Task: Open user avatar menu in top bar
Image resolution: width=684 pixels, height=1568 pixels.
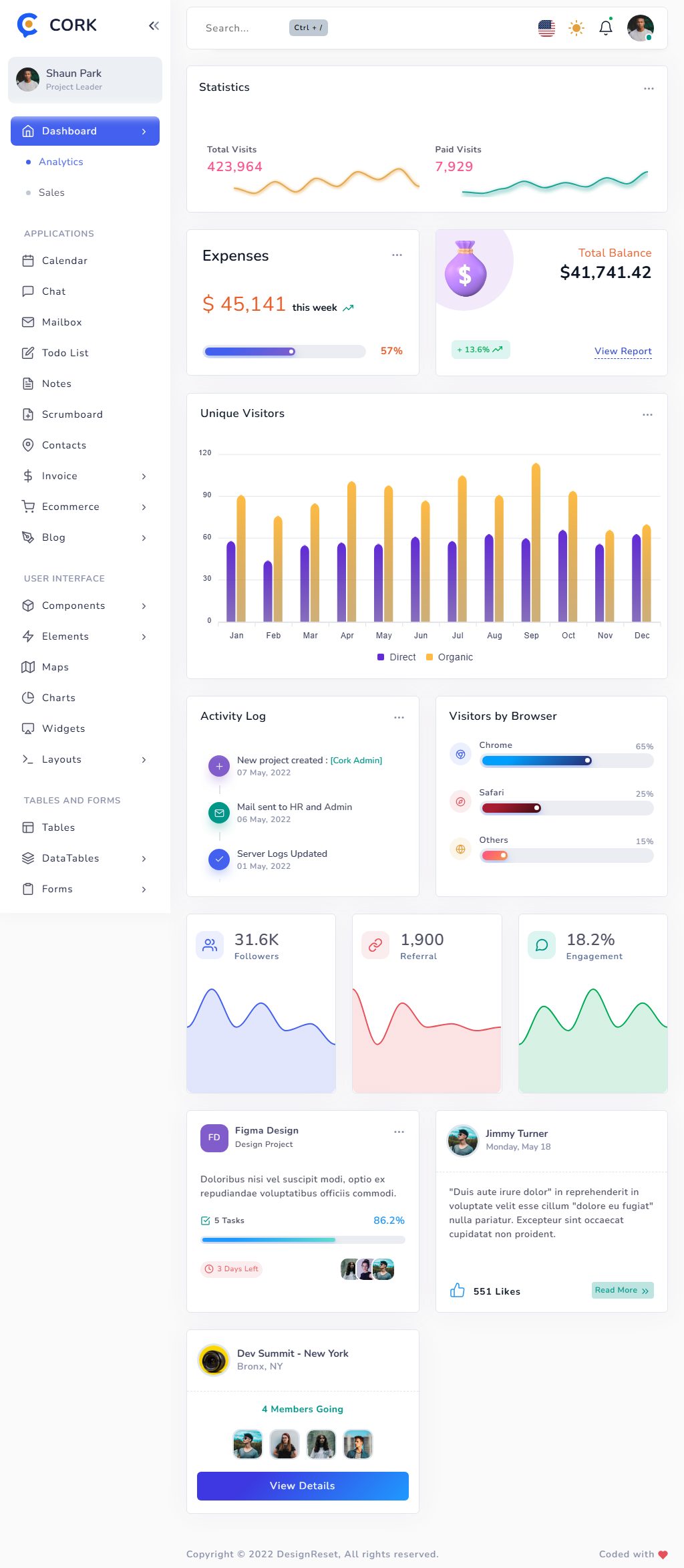Action: 640,28
